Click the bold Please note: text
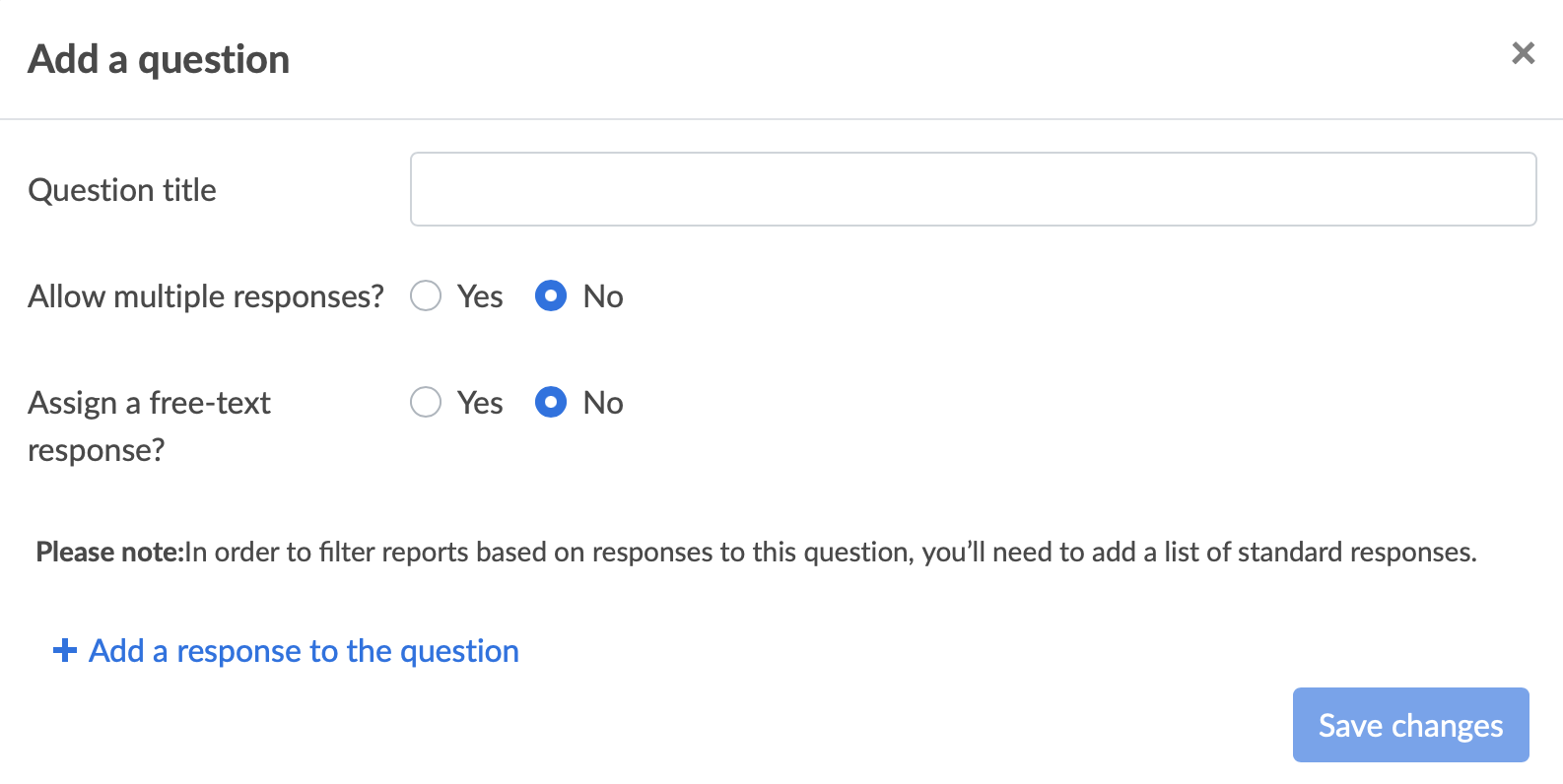 coord(109,552)
